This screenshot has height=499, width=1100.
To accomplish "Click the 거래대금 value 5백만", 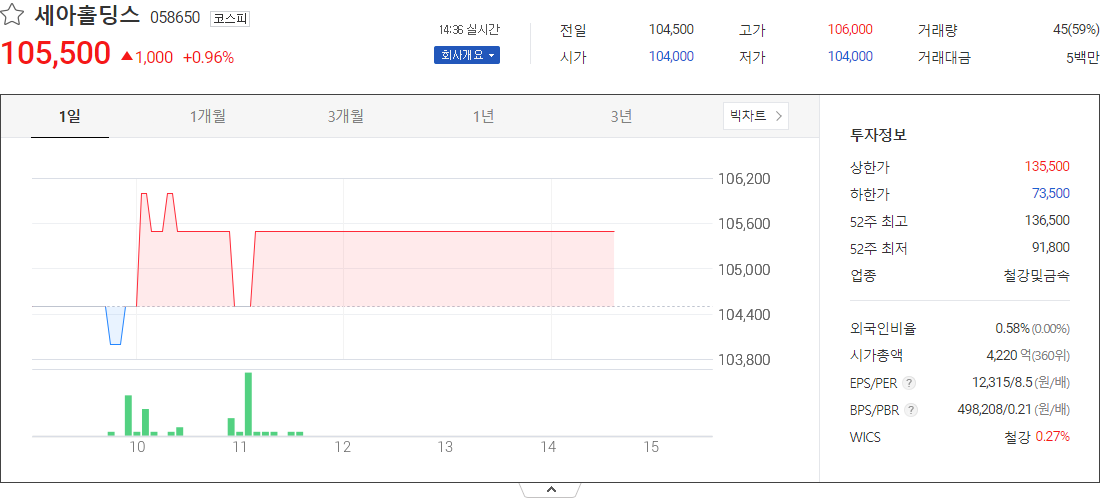I will 1082,58.
